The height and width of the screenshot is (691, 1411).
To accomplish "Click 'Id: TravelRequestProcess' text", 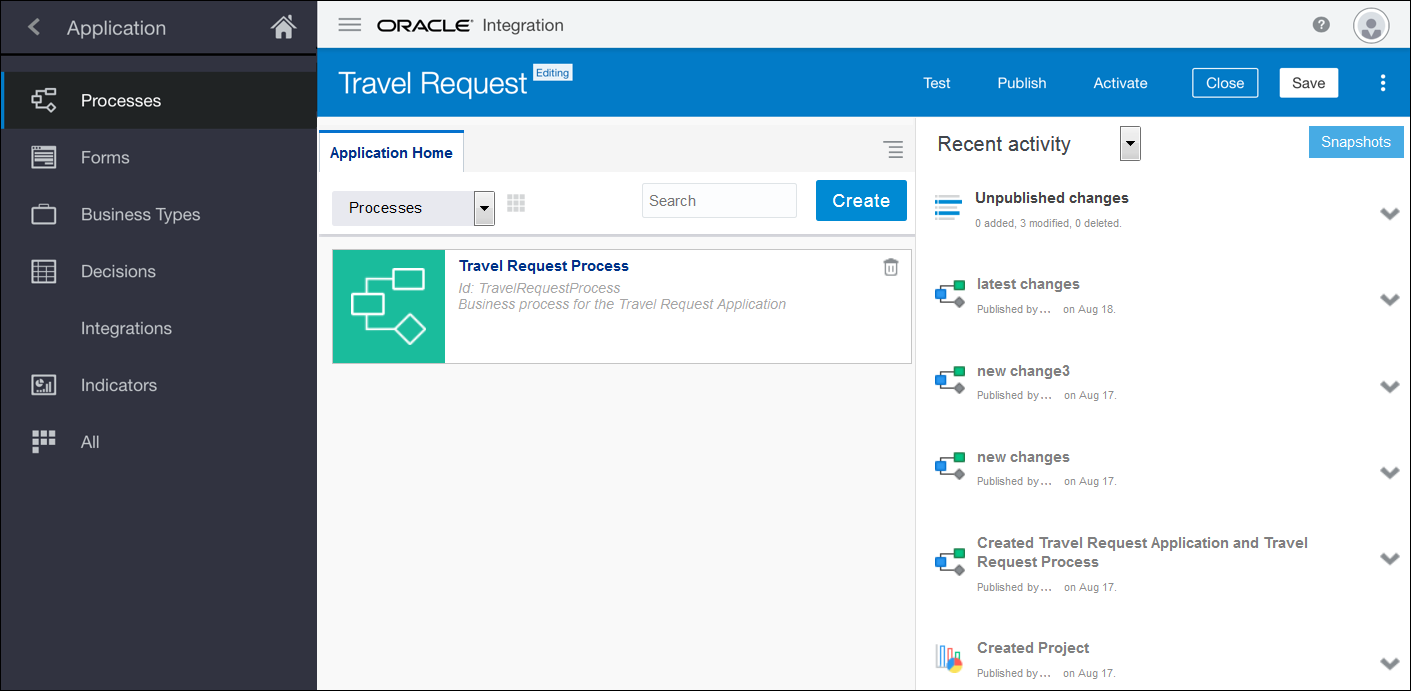I will 539,288.
